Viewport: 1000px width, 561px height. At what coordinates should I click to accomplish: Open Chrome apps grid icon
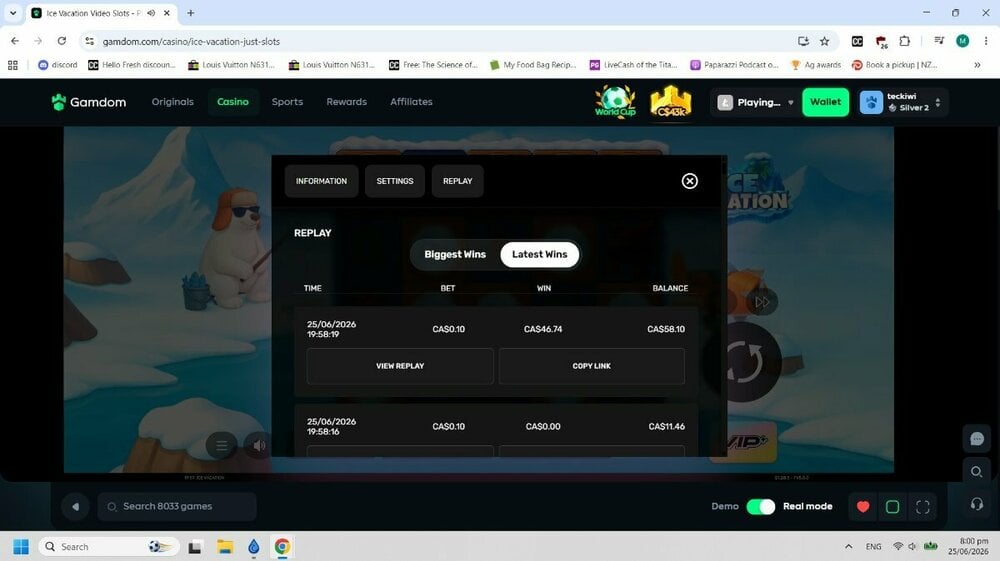click(13, 65)
